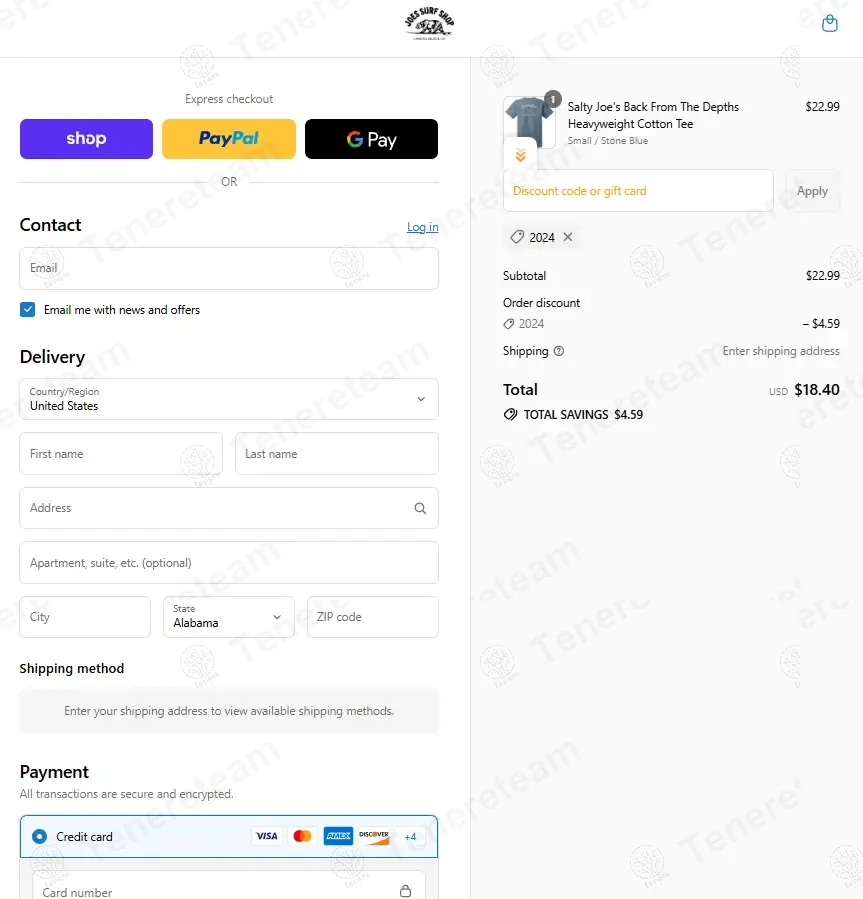Click the card number lock icon
Image resolution: width=863 pixels, height=899 pixels.
pyautogui.click(x=405, y=891)
